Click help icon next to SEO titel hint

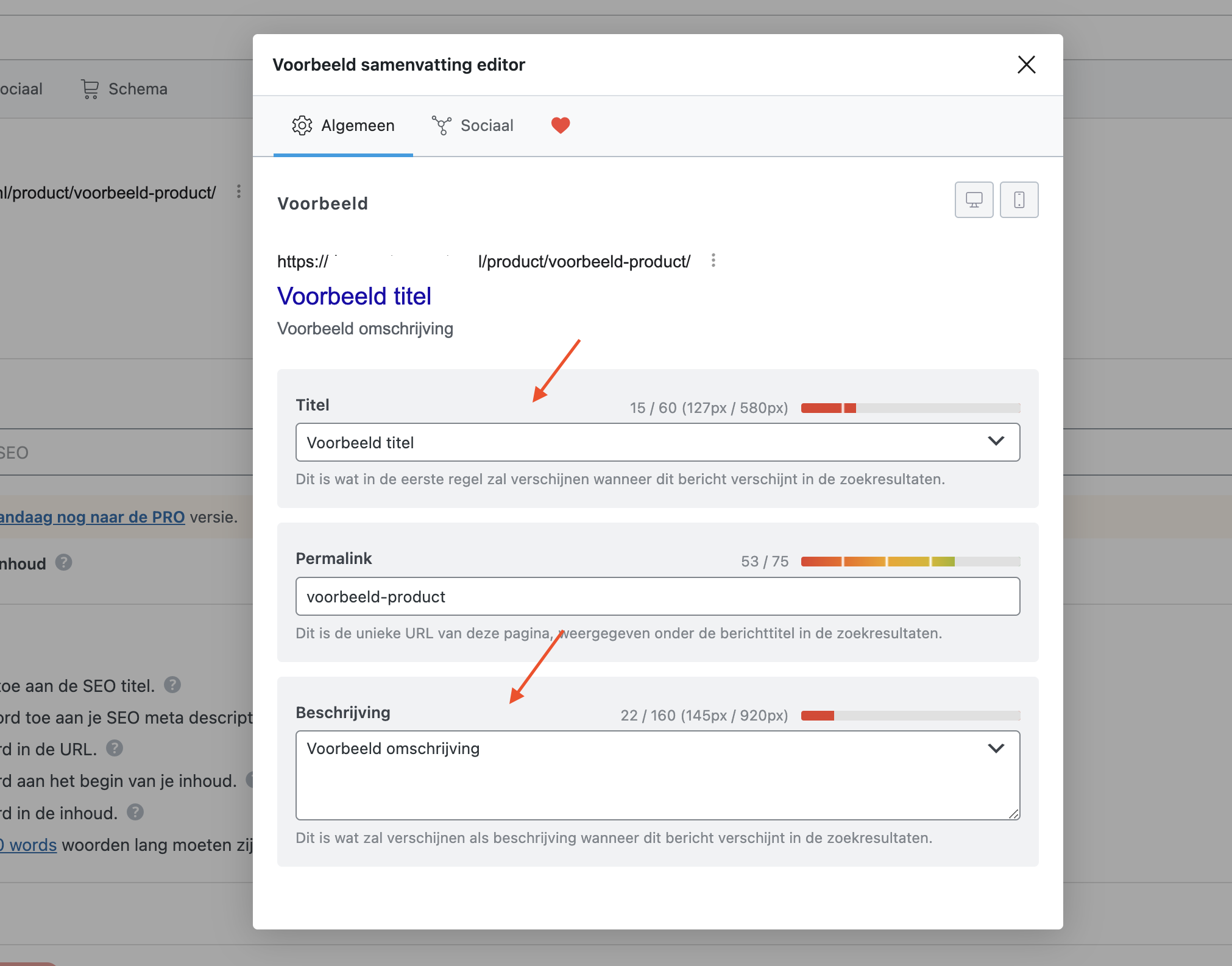click(172, 685)
